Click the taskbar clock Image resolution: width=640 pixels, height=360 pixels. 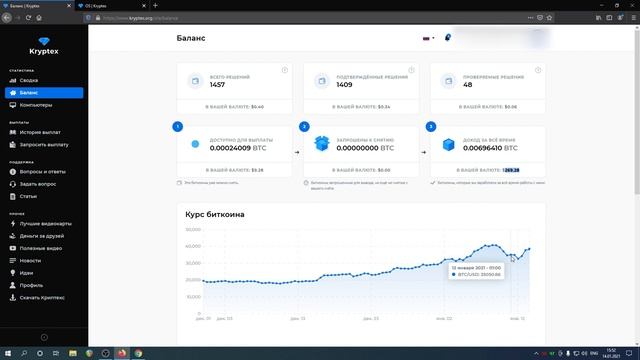611,353
